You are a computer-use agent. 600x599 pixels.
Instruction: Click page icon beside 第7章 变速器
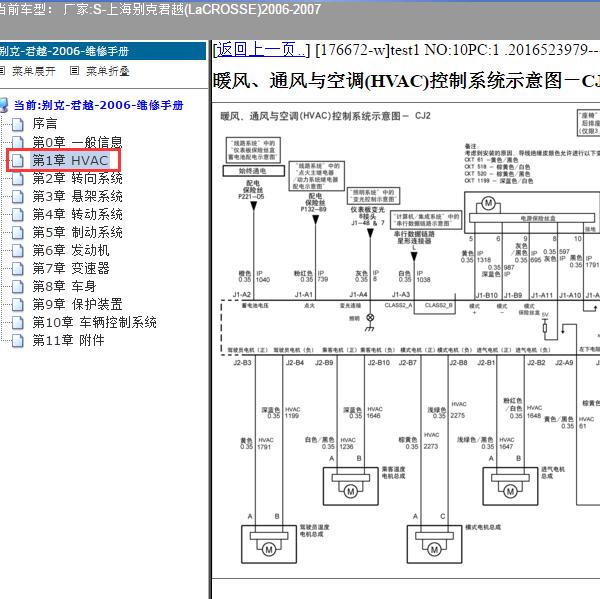[x=18, y=268]
